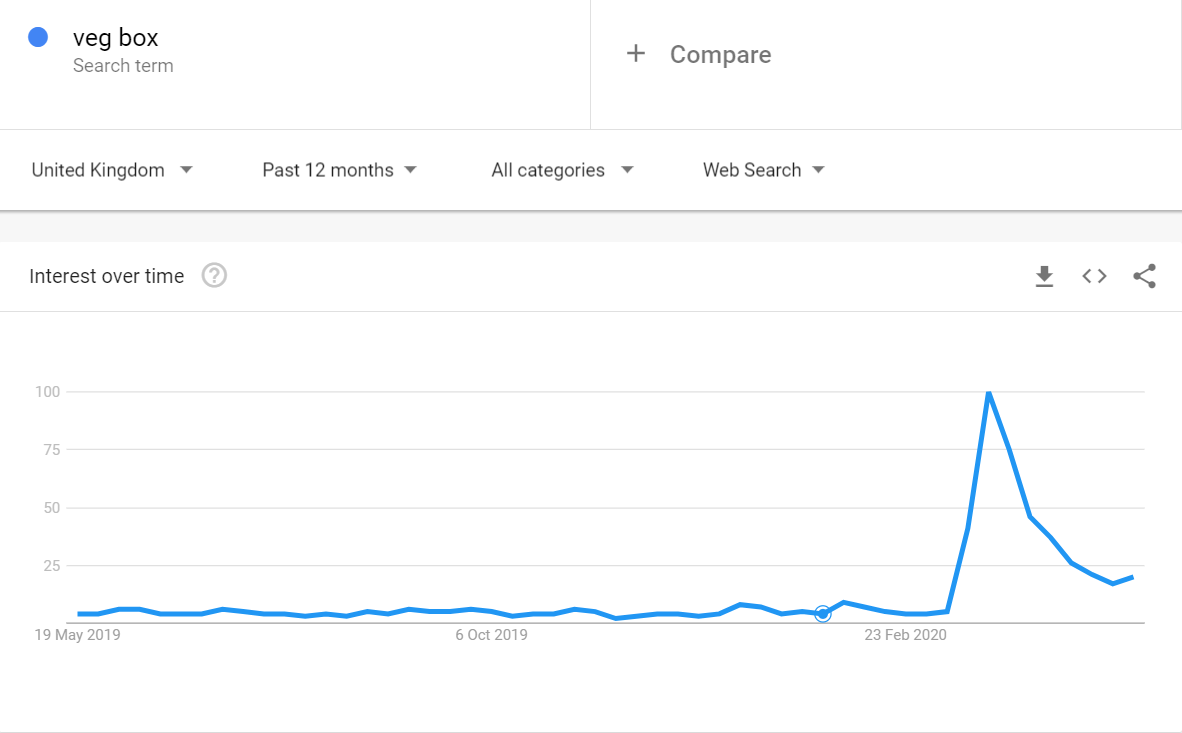Viewport: 1182px width, 733px height.
Task: Open the All categories dropdown
Action: [562, 170]
